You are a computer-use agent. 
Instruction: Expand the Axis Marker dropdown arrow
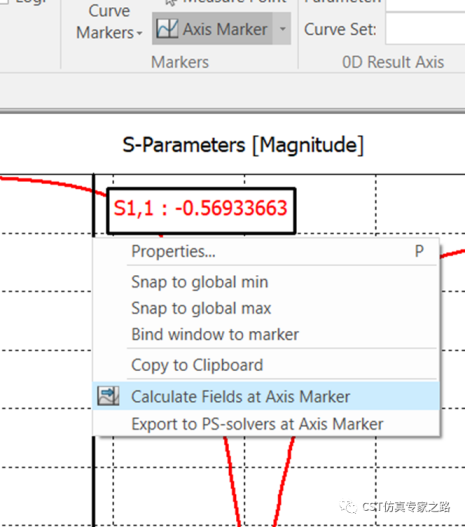[x=283, y=29]
